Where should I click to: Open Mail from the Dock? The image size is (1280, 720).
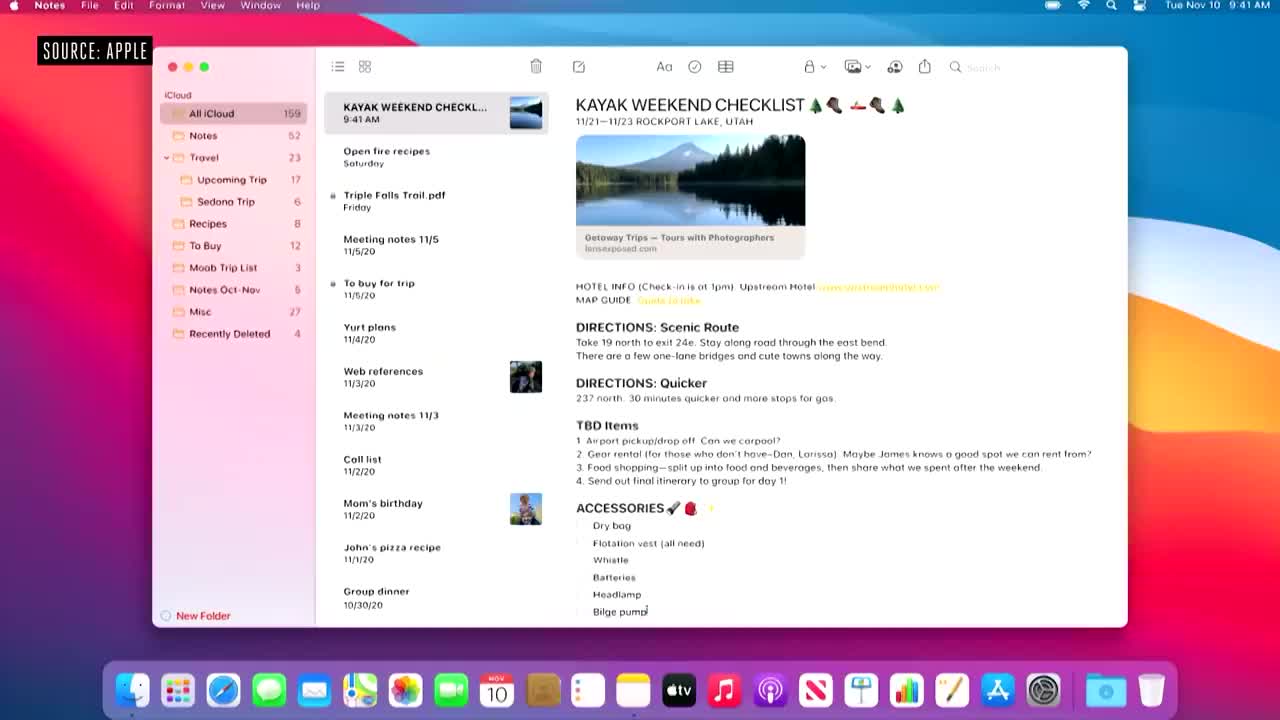click(314, 690)
